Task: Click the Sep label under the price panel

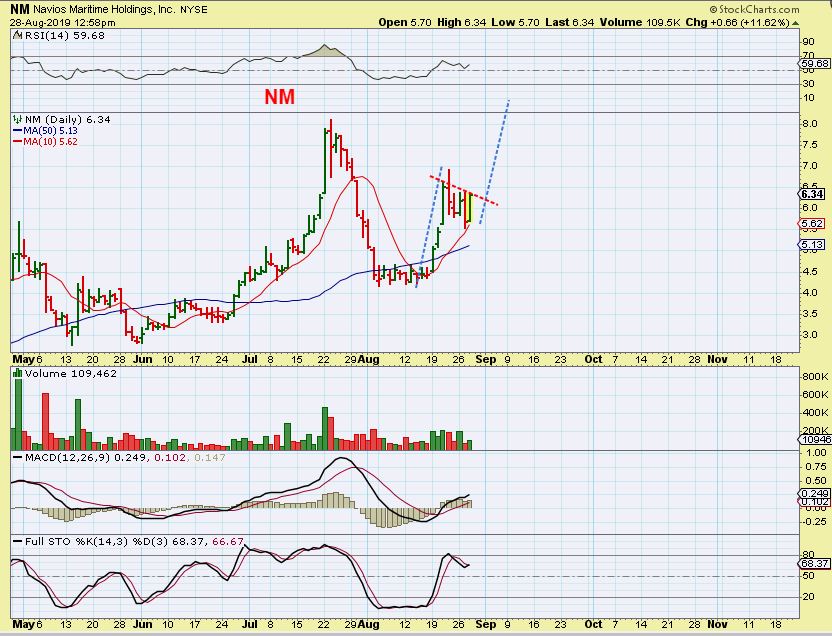Action: click(486, 360)
